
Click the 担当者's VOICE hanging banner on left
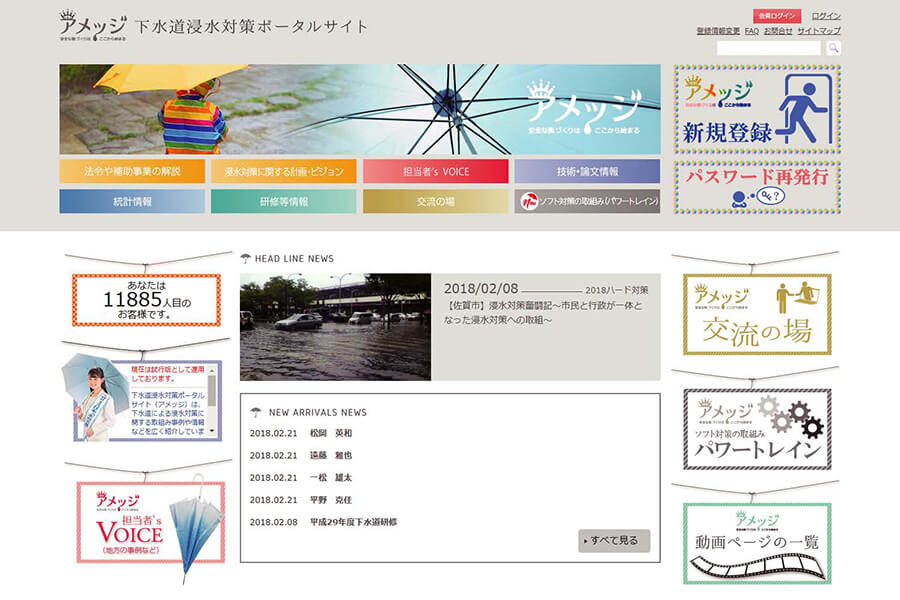[150, 522]
